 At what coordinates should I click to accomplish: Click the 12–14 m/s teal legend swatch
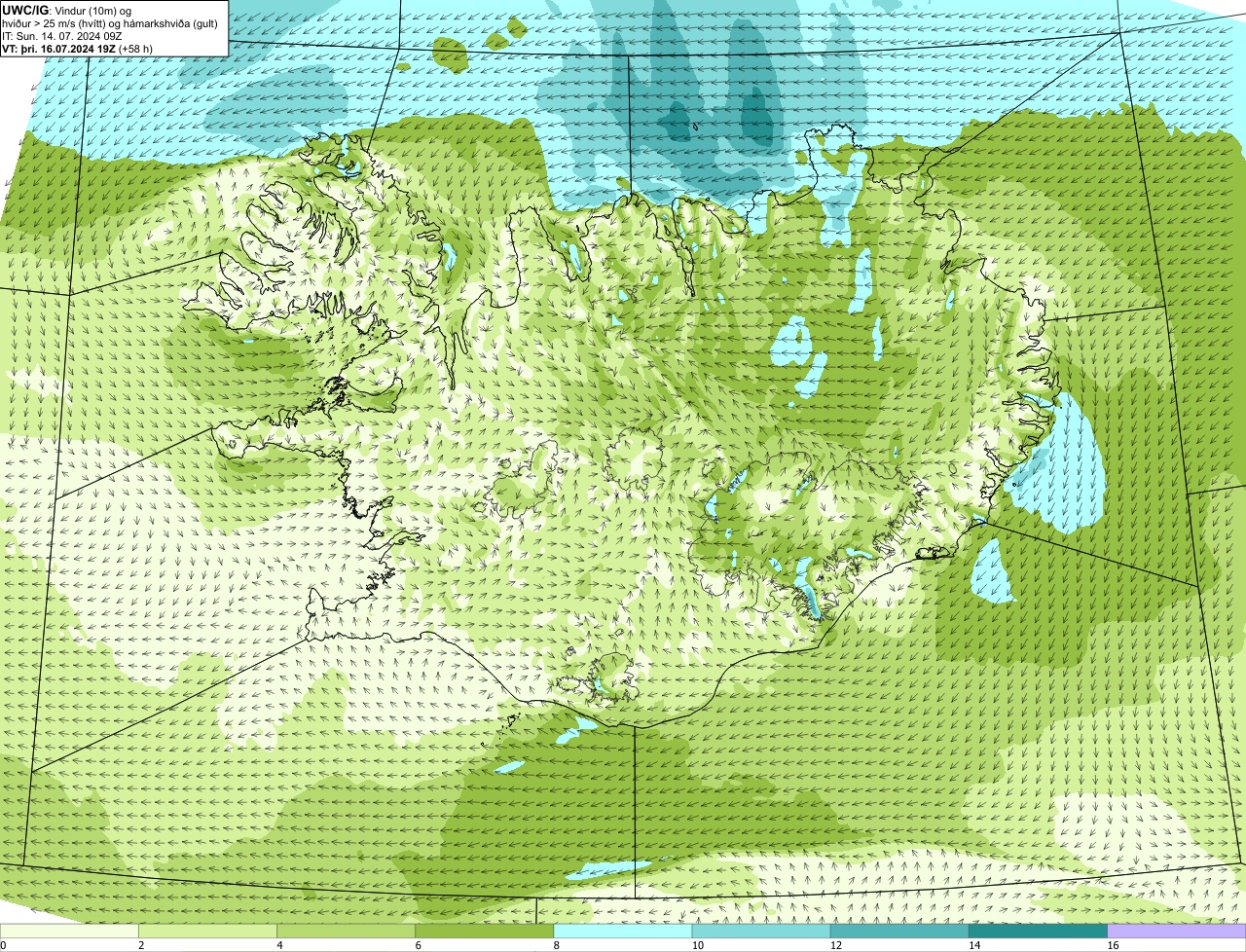[x=899, y=932]
